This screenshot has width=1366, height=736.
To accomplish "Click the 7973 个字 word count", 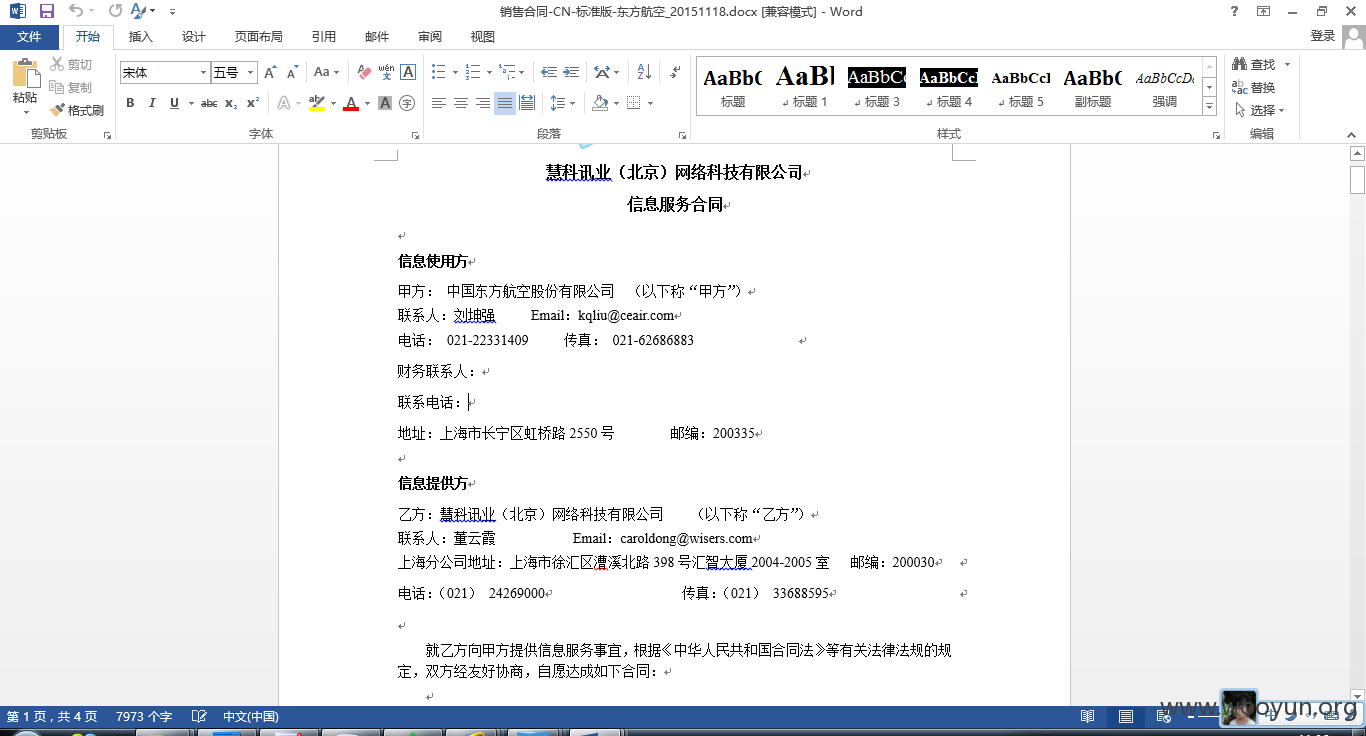I will (x=144, y=716).
